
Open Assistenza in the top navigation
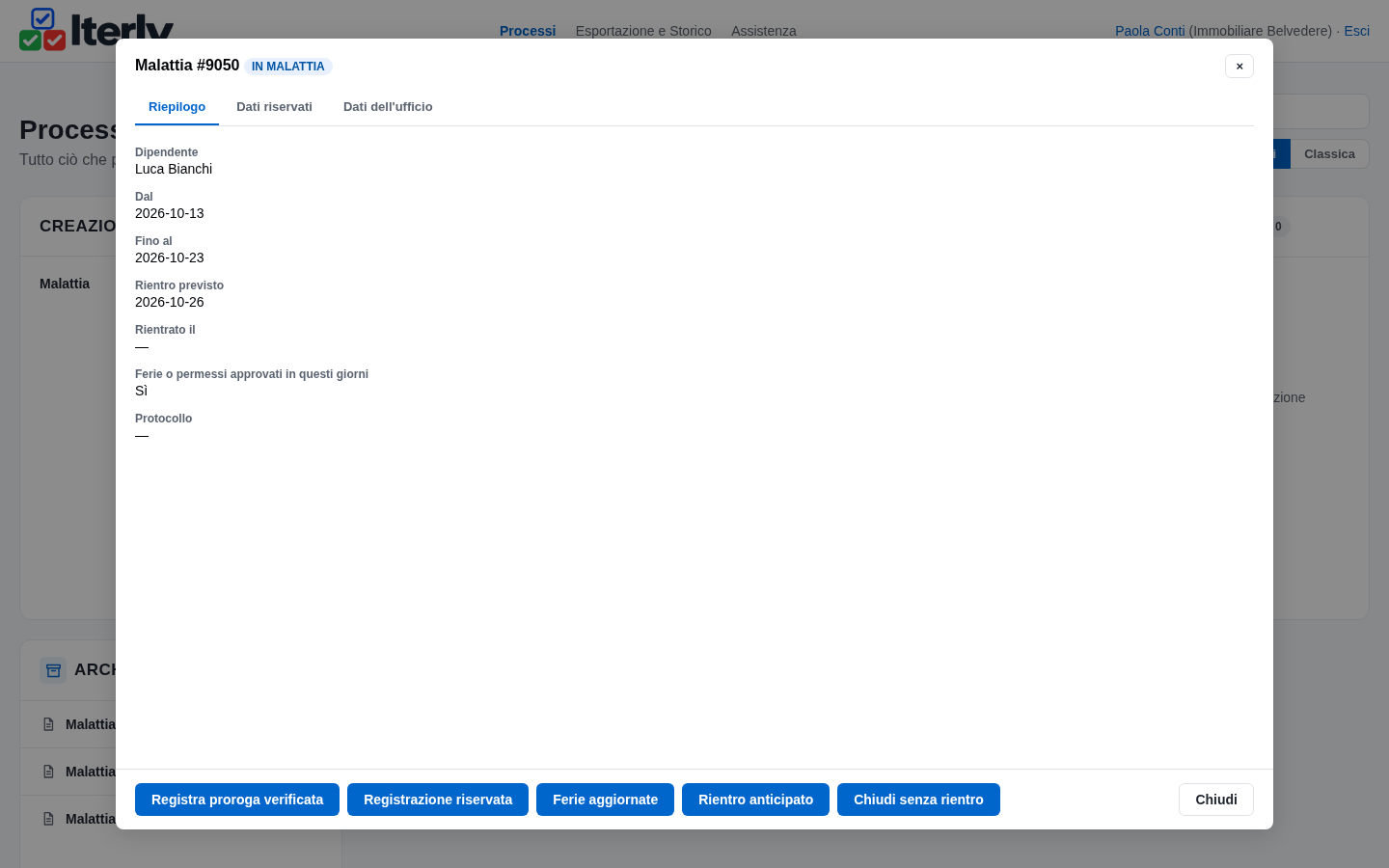click(x=764, y=31)
